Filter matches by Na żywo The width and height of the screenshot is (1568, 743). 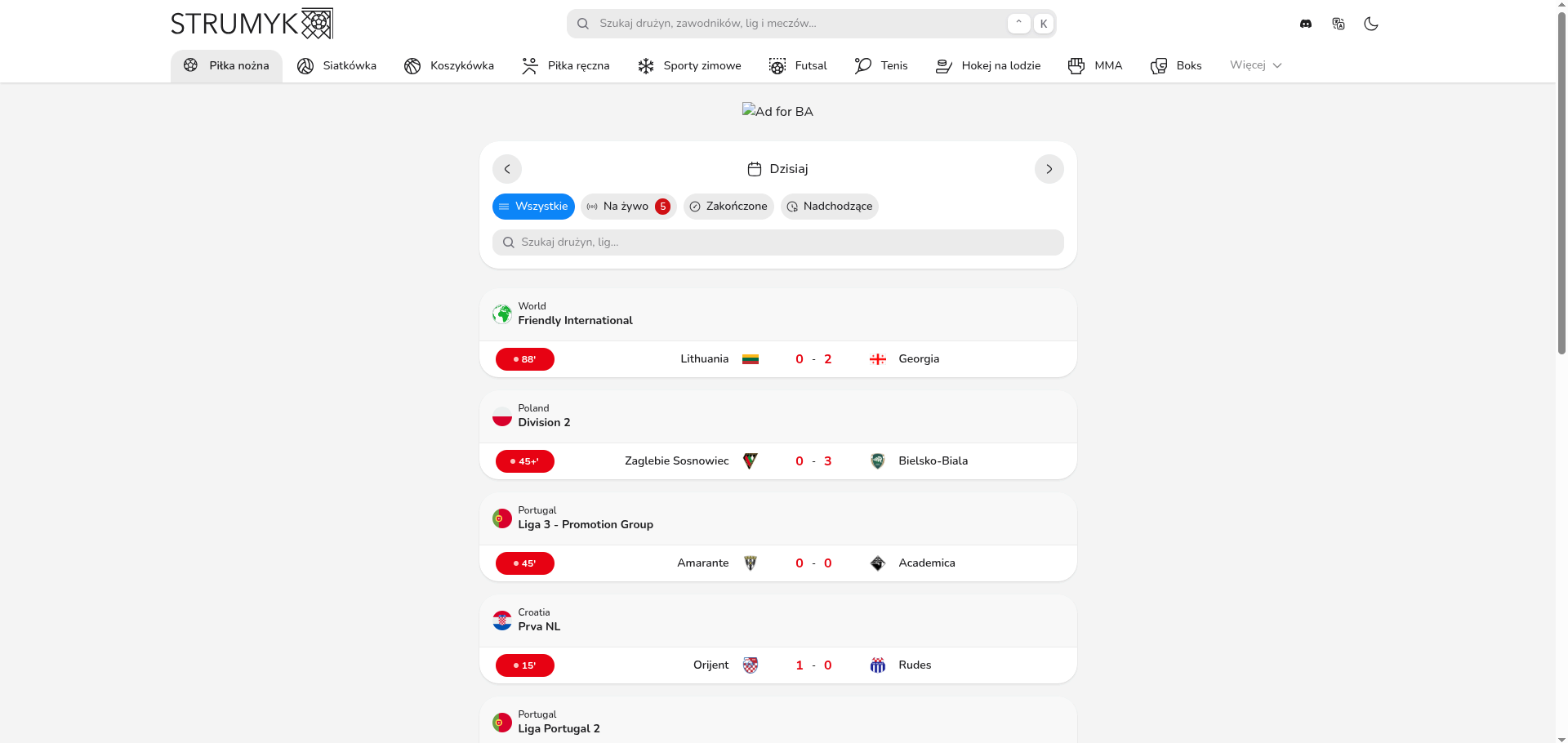(627, 207)
